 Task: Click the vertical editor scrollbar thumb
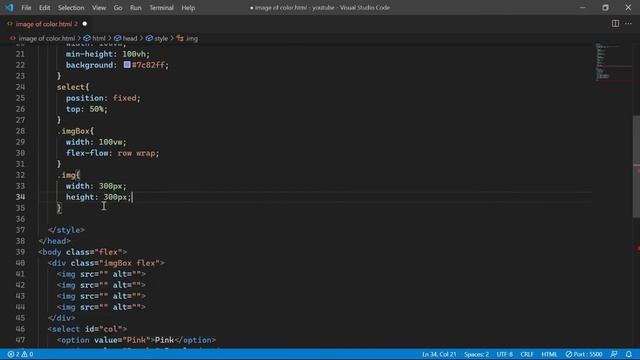tap(636, 167)
